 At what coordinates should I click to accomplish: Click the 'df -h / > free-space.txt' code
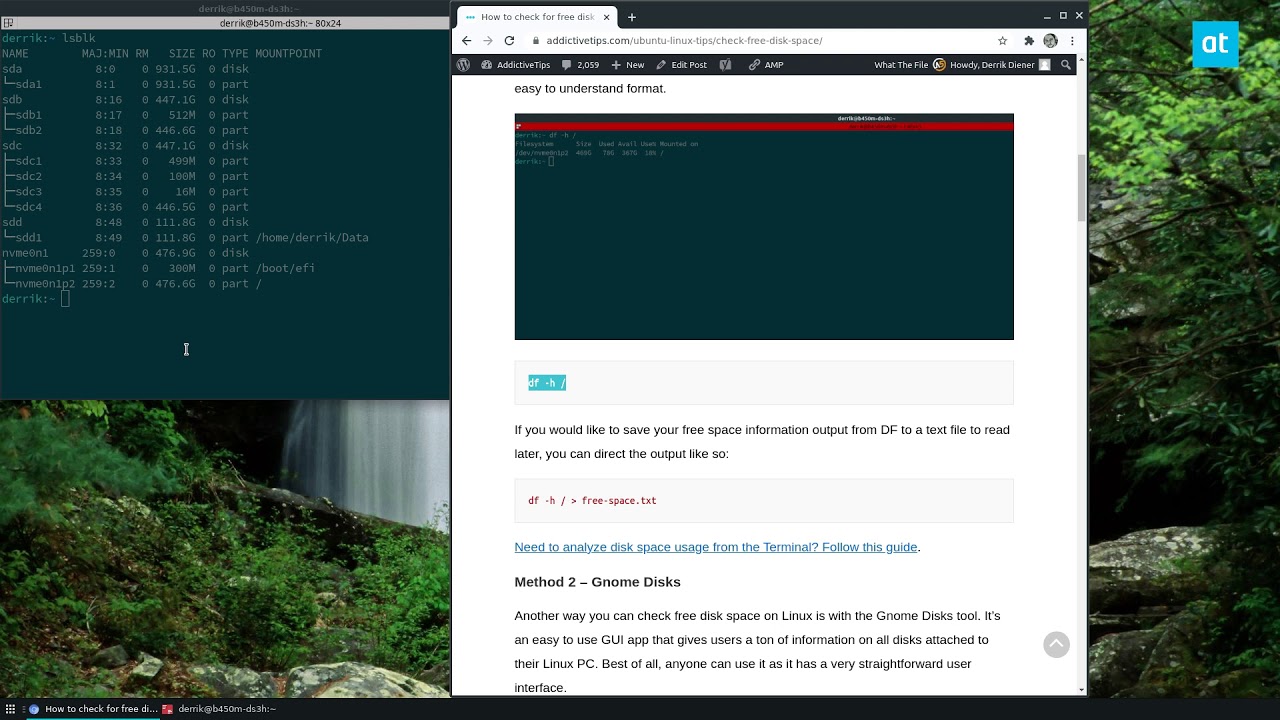point(592,501)
